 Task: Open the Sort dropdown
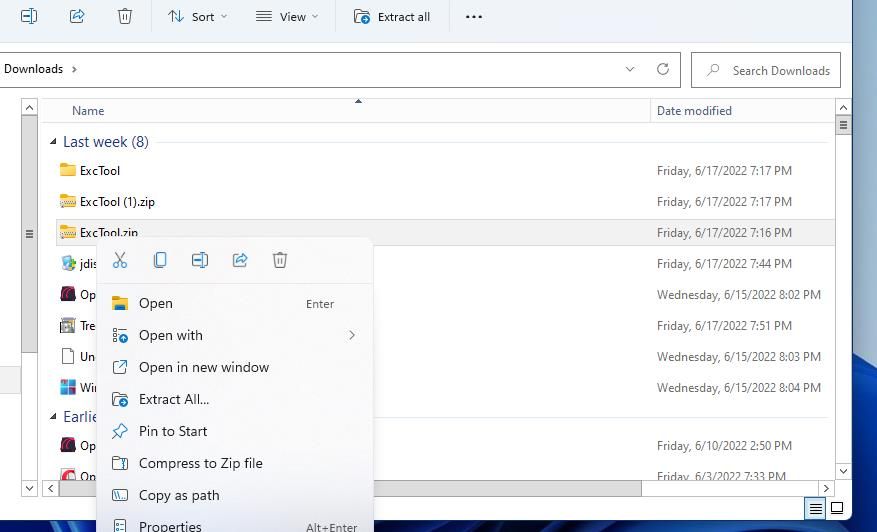coord(197,17)
